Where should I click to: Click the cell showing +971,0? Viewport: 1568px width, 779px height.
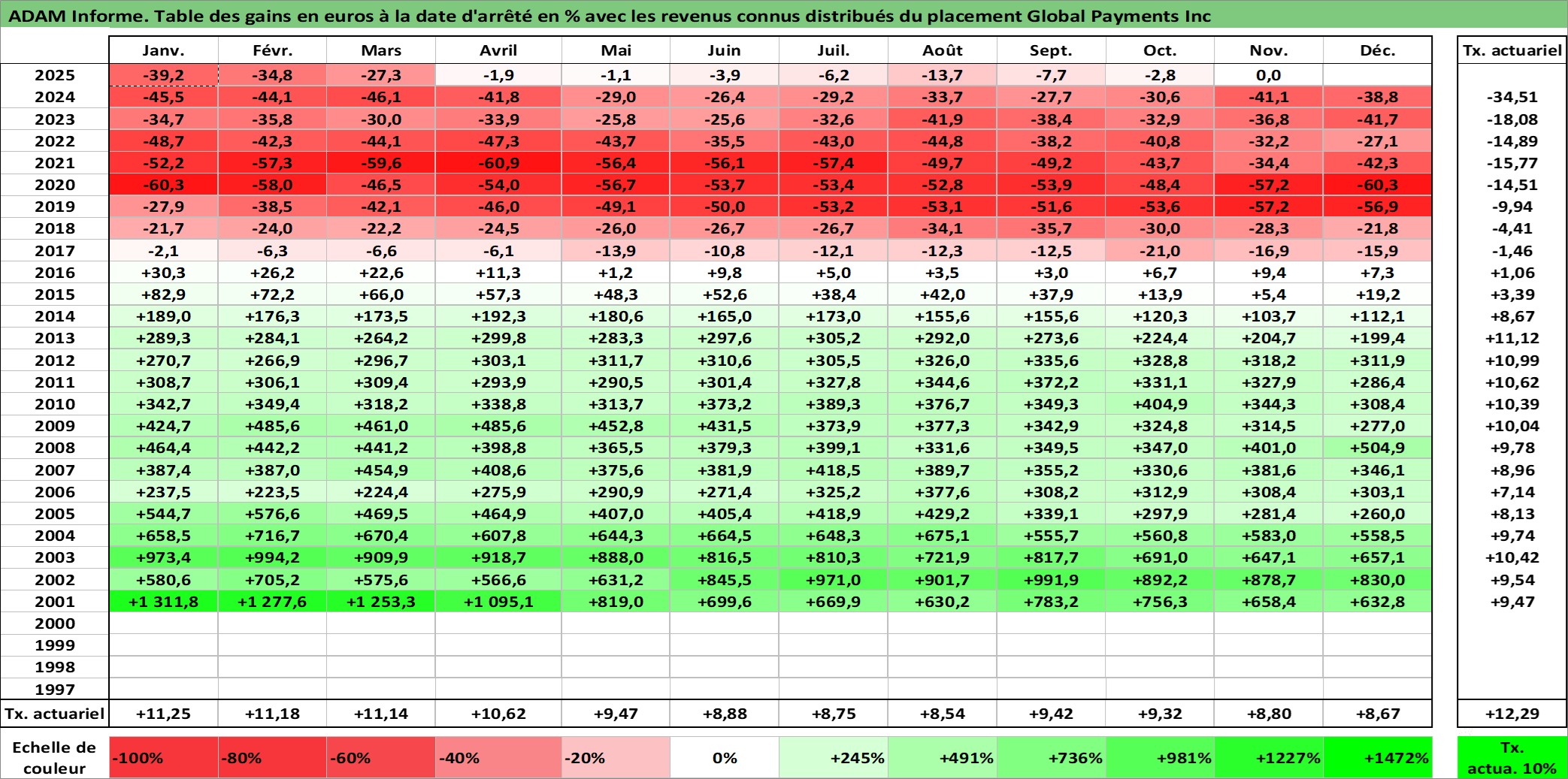tap(833, 580)
